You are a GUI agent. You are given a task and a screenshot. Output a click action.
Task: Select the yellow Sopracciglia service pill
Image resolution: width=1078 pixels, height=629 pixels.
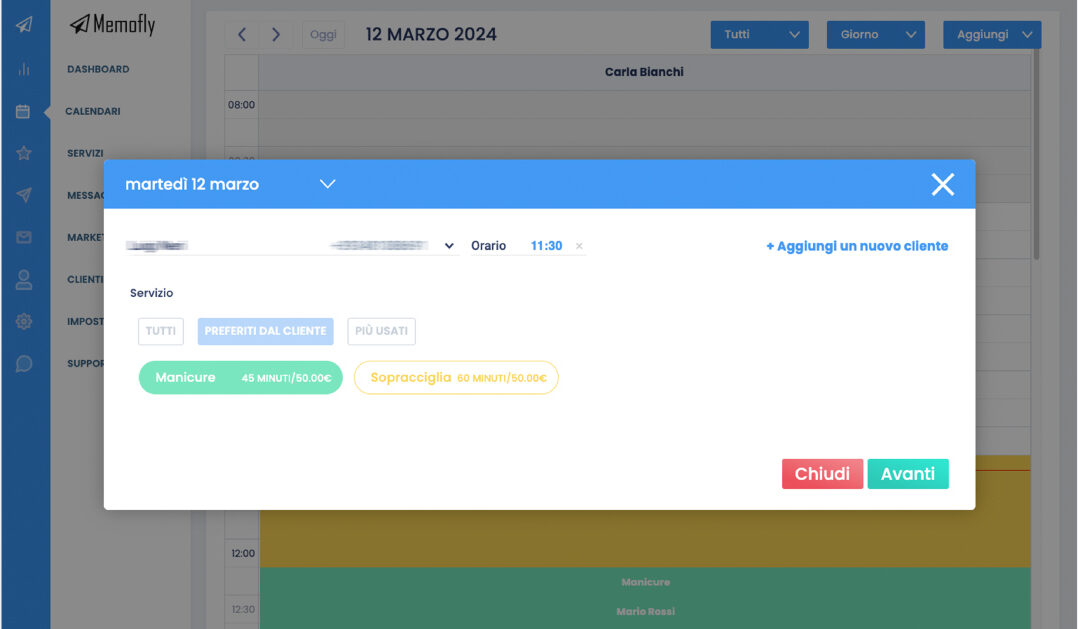click(x=456, y=378)
